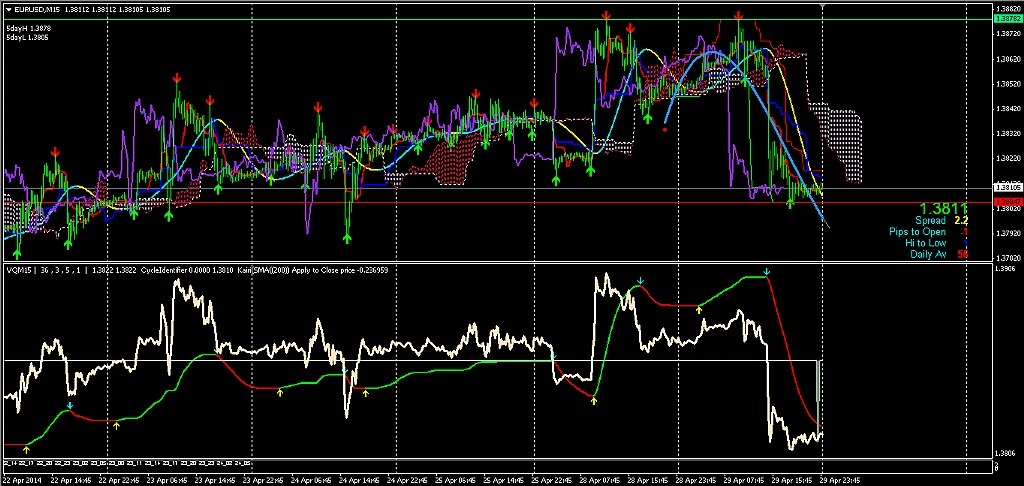Image resolution: width=1024 pixels, height=486 pixels.
Task: Click the 22 Apr 2014 date on time axis
Action: (x=22, y=479)
